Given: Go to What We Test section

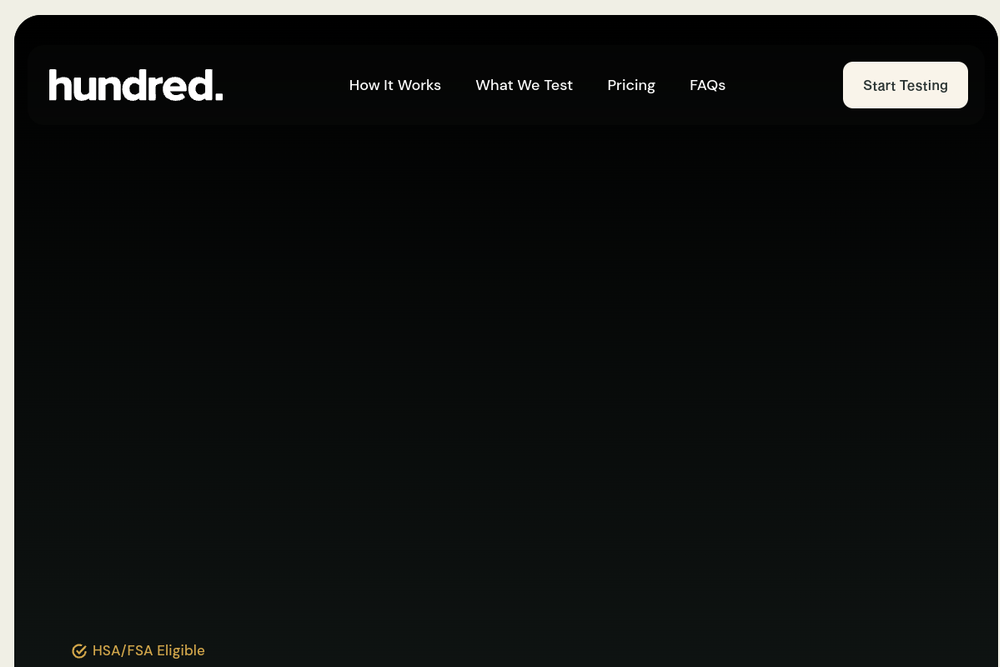Looking at the screenshot, I should pos(524,85).
